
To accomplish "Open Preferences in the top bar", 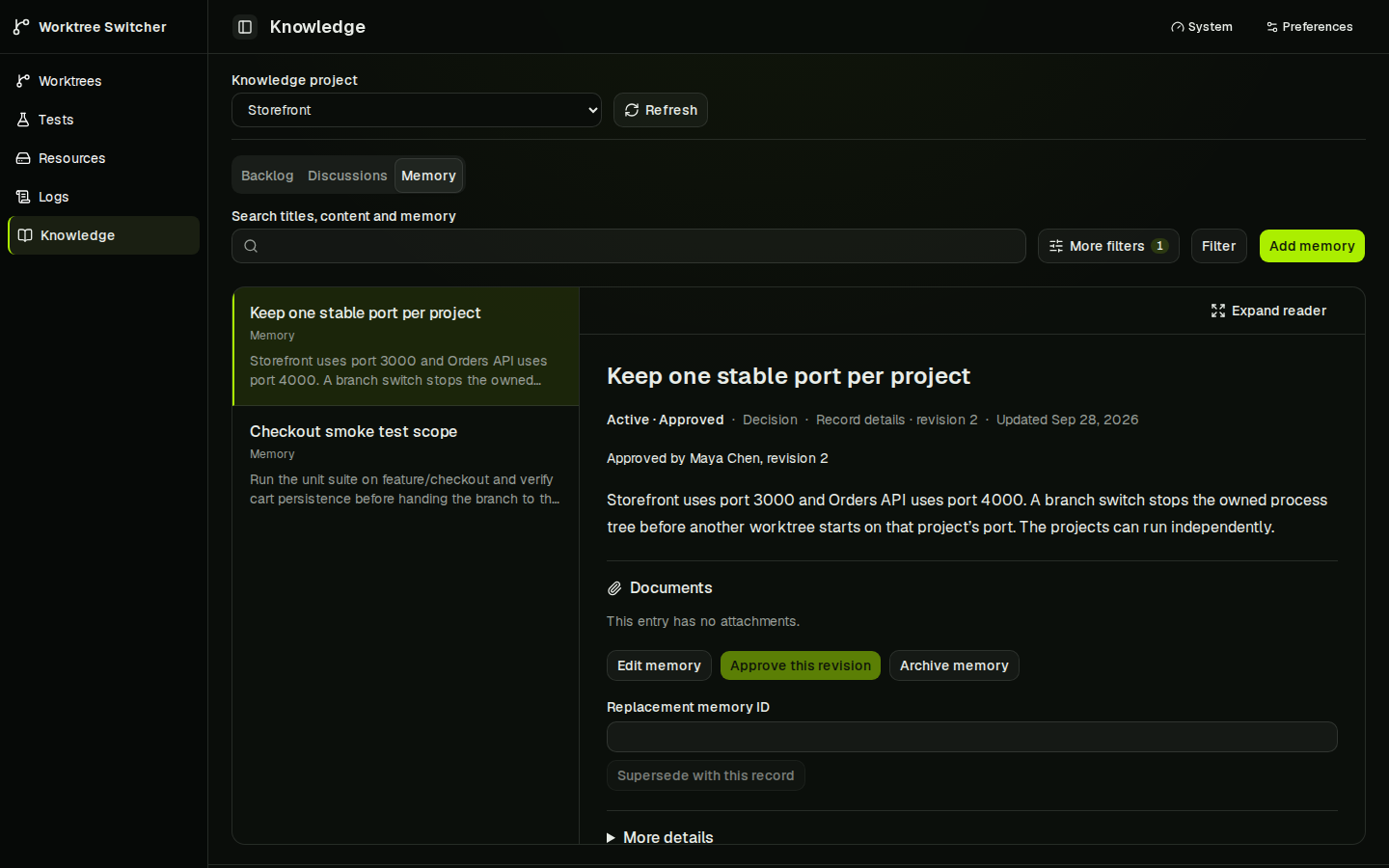I will [x=1310, y=27].
